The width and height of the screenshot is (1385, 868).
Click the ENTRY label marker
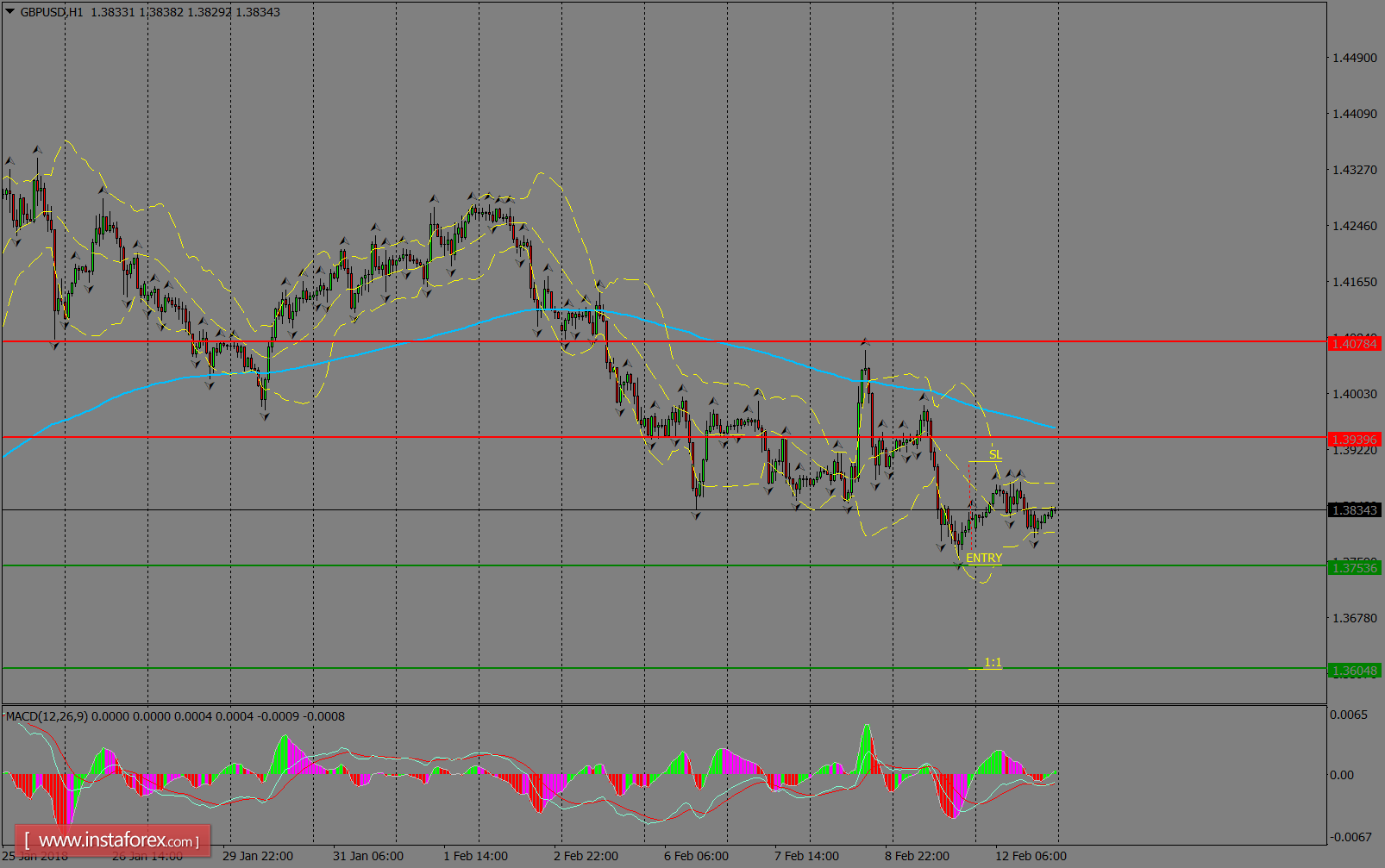pyautogui.click(x=983, y=557)
